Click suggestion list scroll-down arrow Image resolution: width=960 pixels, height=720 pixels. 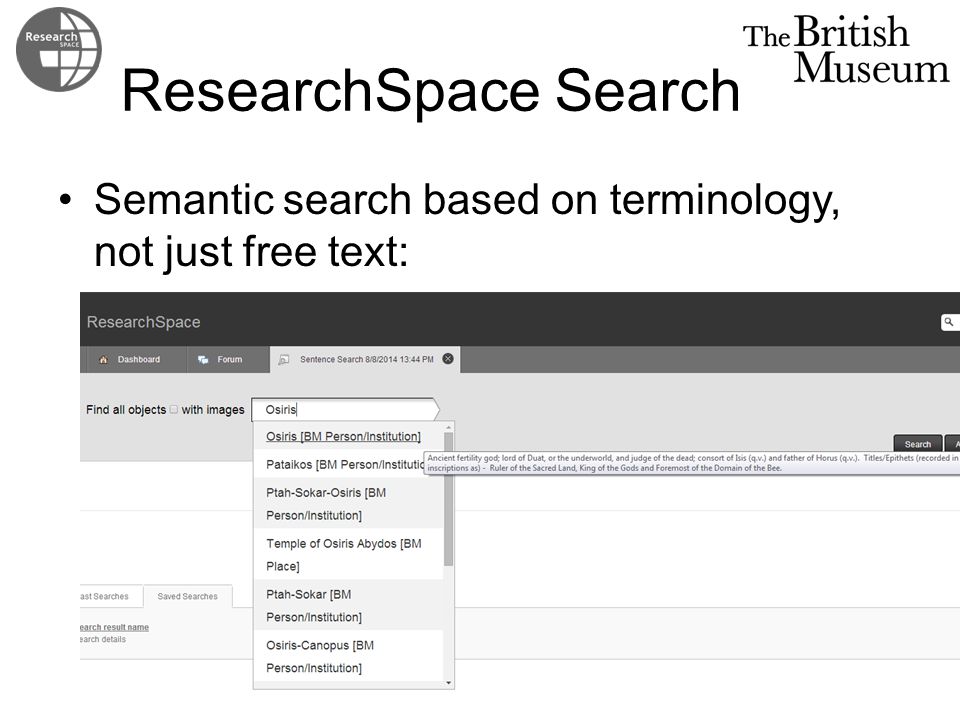point(449,683)
